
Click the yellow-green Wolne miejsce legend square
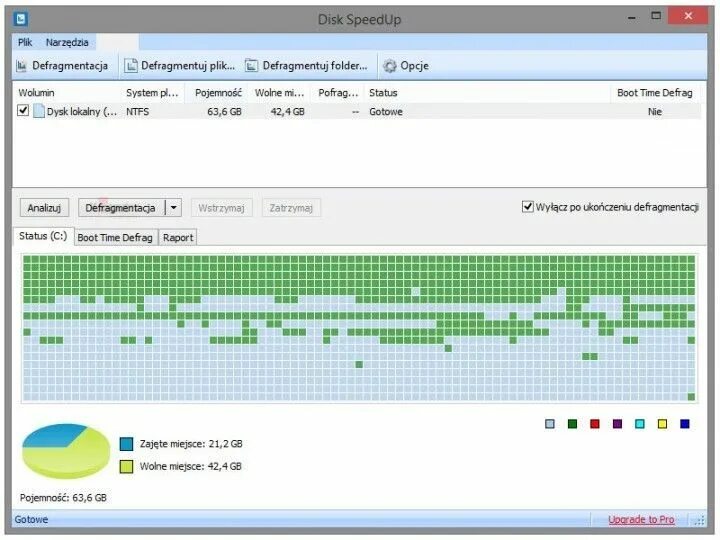click(126, 467)
